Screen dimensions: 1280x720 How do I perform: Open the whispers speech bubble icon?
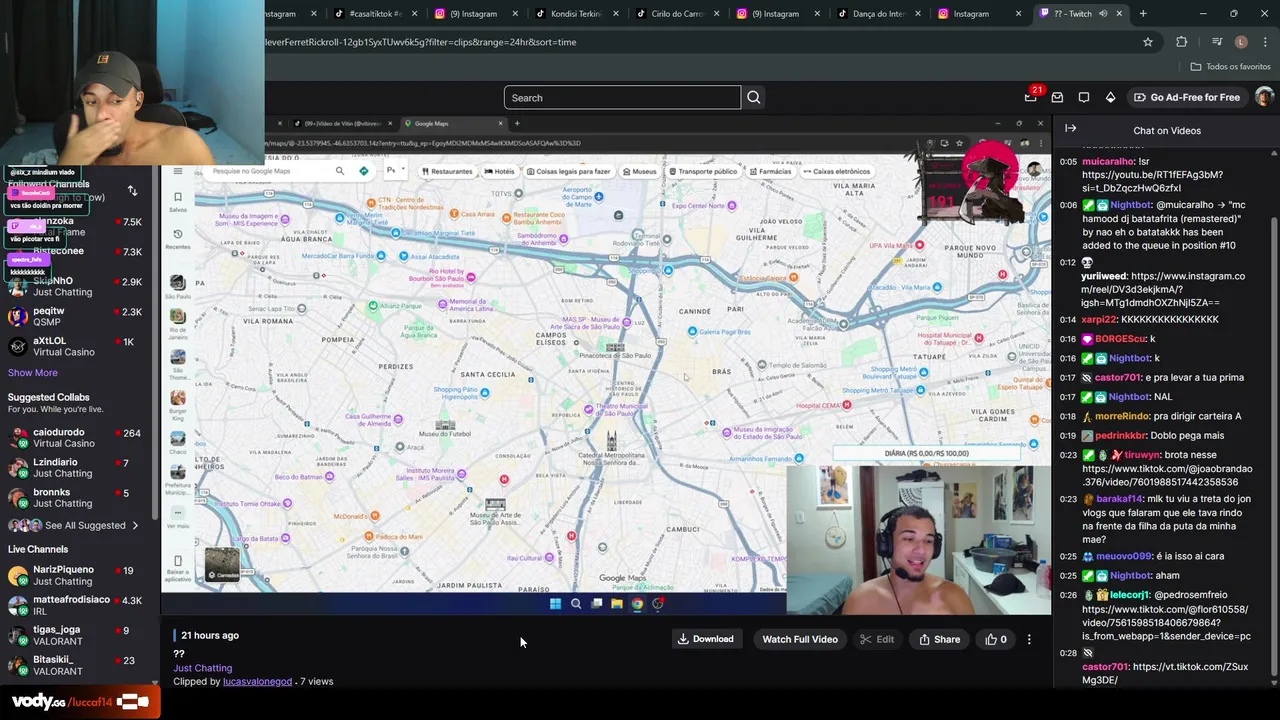click(1084, 97)
